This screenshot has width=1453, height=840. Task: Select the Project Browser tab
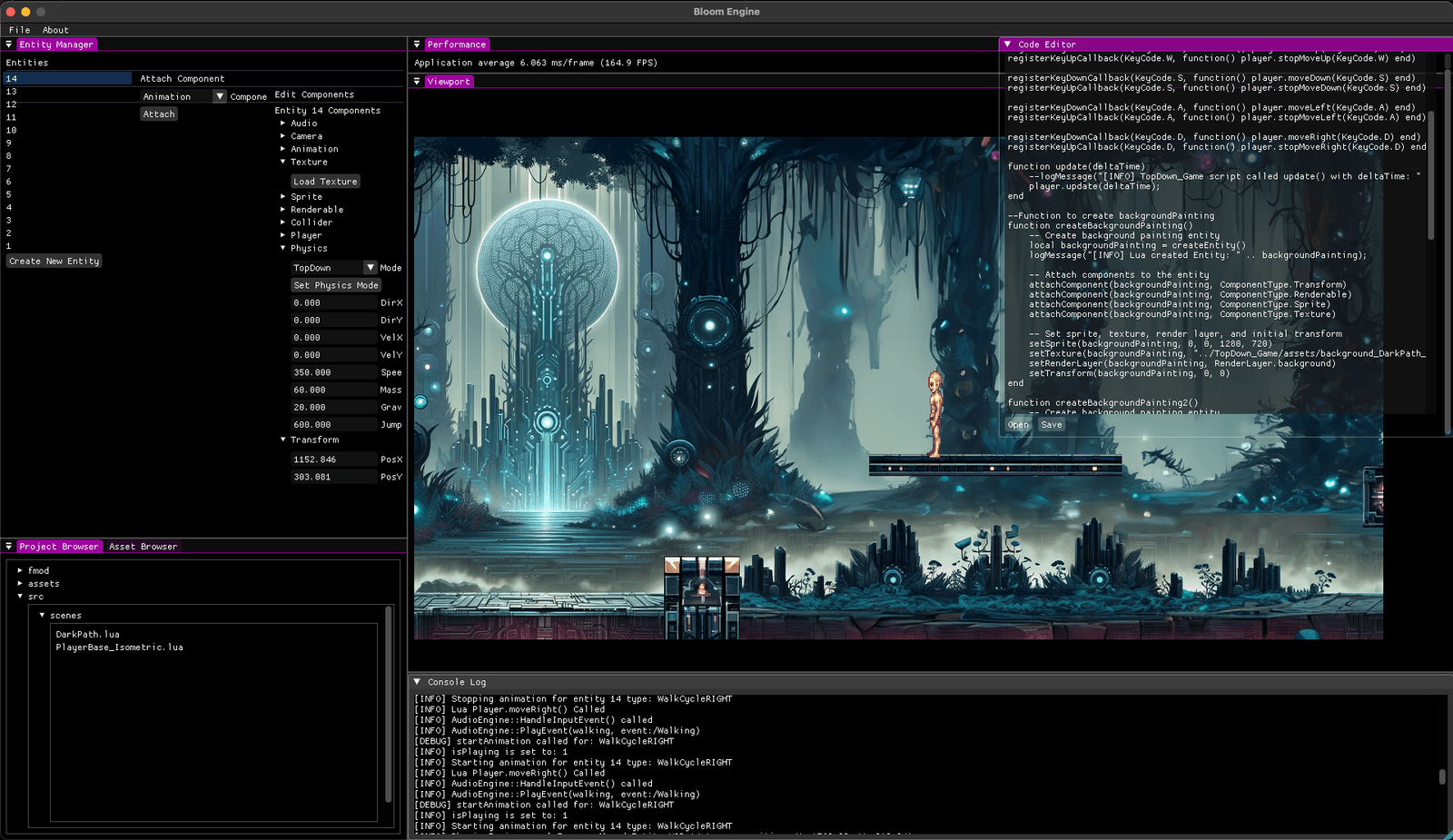(59, 547)
